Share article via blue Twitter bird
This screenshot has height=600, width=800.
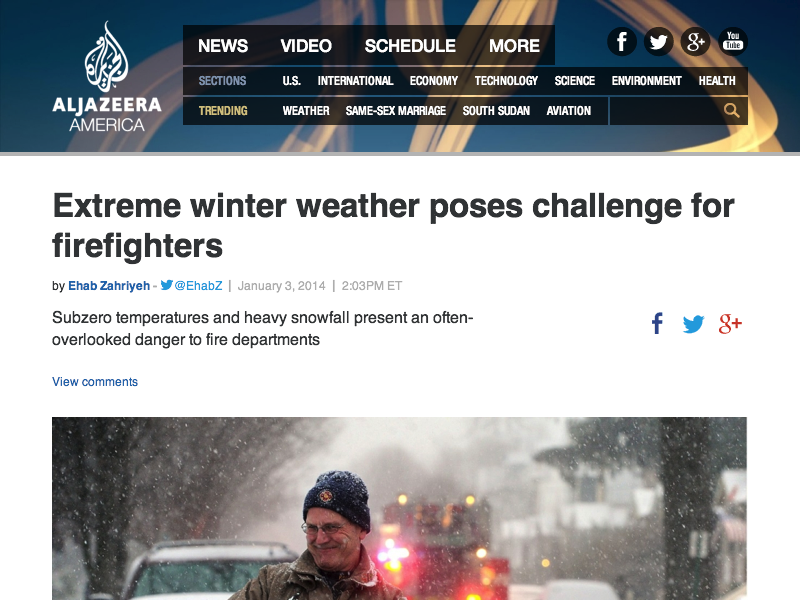[693, 324]
